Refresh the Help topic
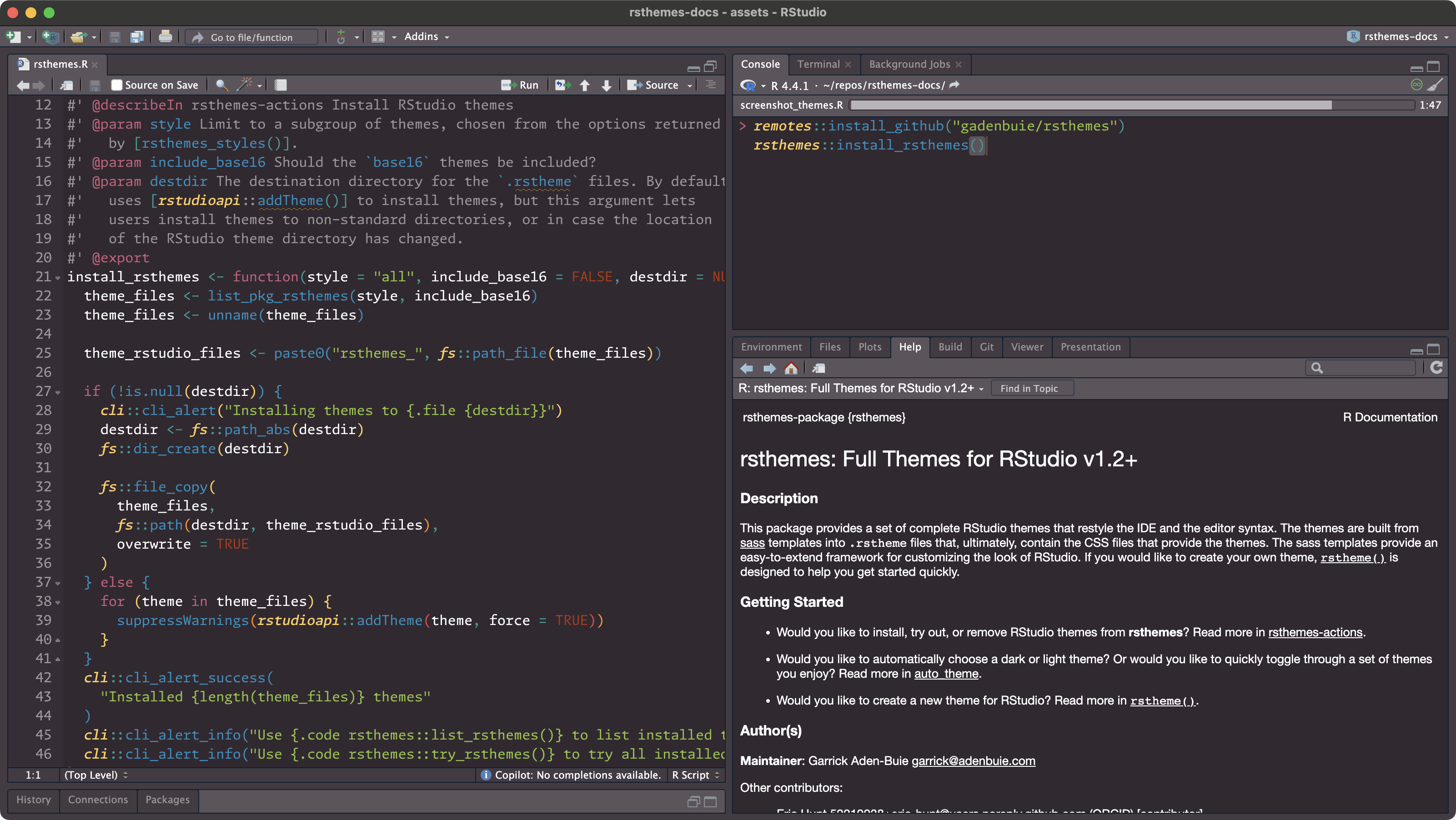This screenshot has height=820, width=1456. 1436,368
